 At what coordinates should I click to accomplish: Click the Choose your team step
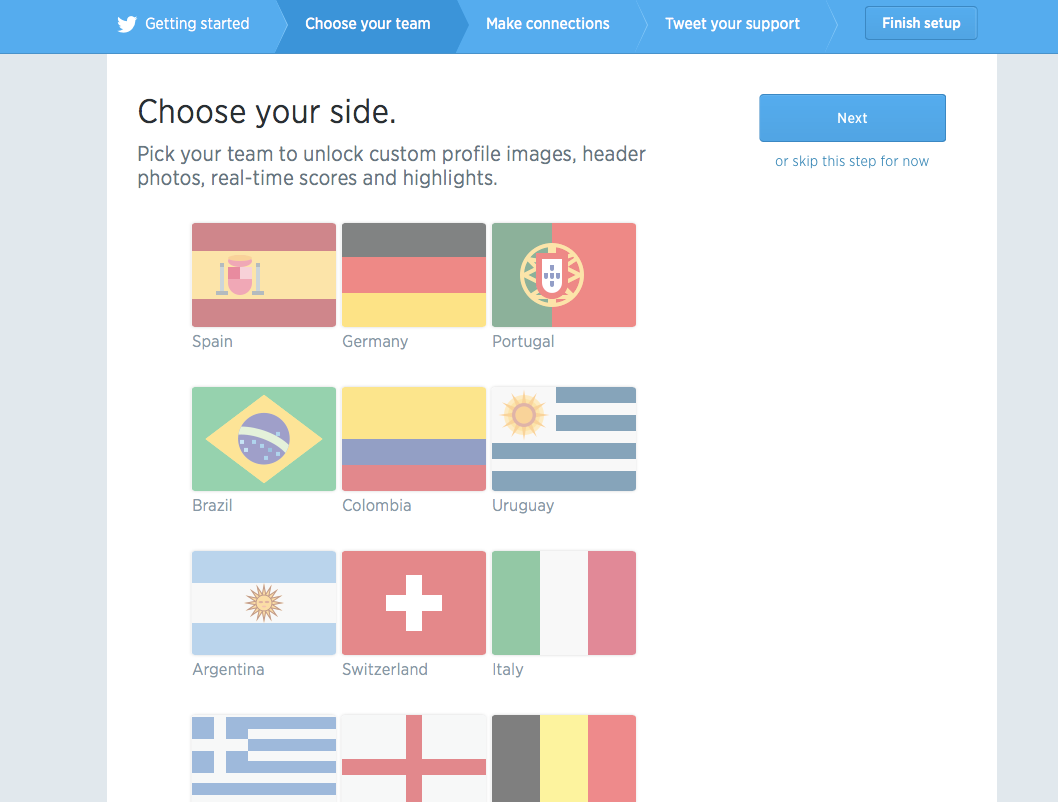pyautogui.click(x=368, y=24)
